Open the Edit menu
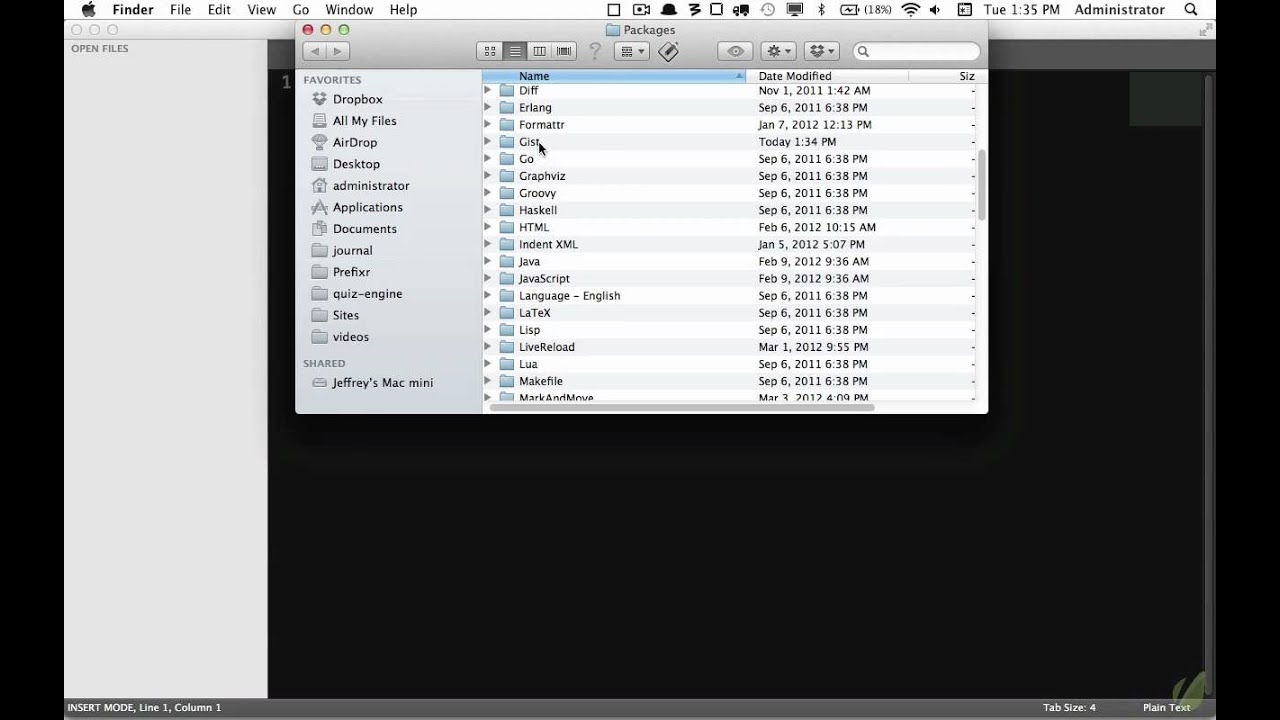Screen dimensions: 1280x720 tap(219, 10)
